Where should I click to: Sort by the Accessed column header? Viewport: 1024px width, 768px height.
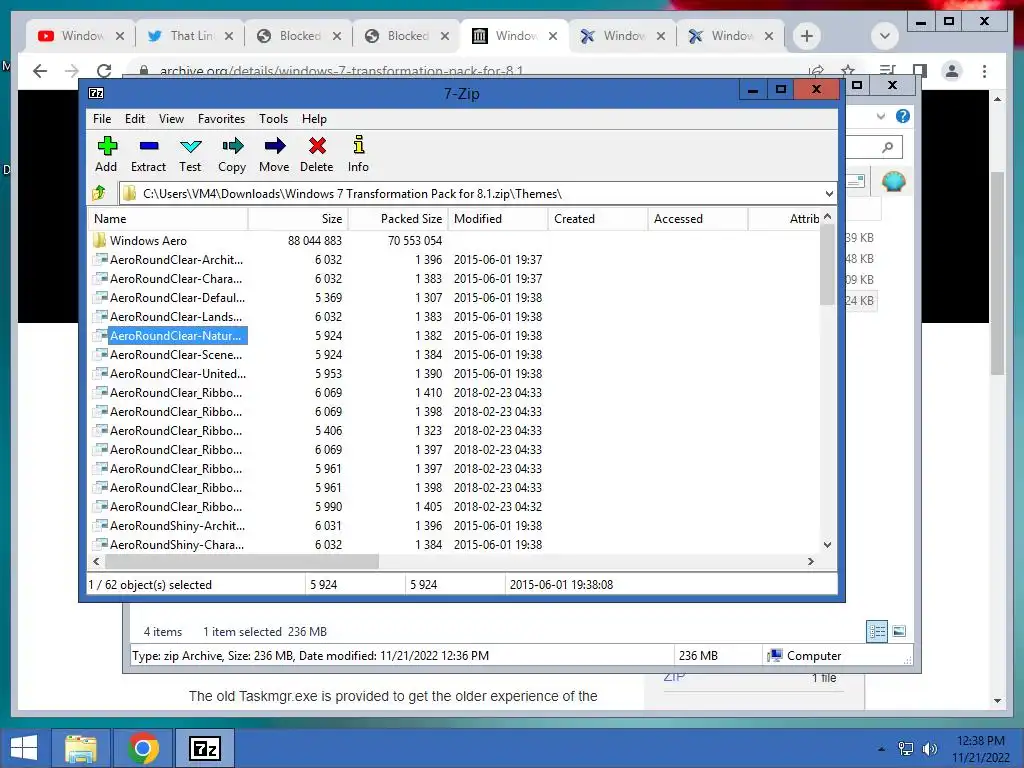click(697, 219)
